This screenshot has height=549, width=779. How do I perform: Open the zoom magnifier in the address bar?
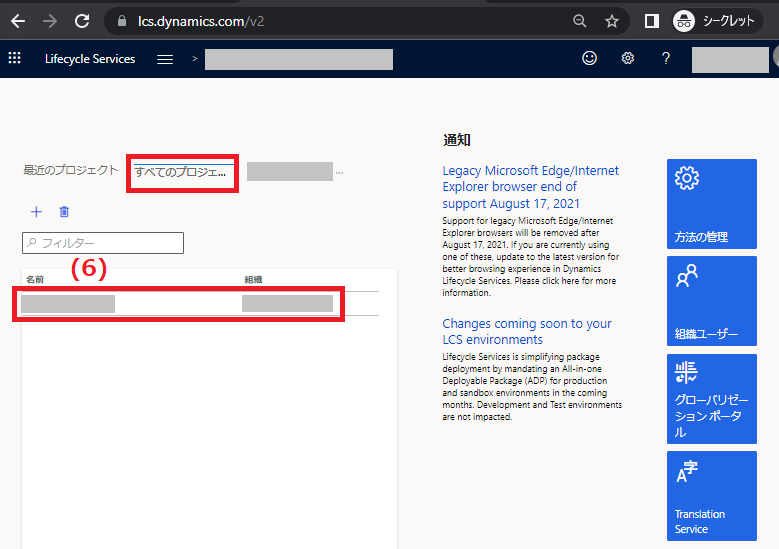pos(579,21)
